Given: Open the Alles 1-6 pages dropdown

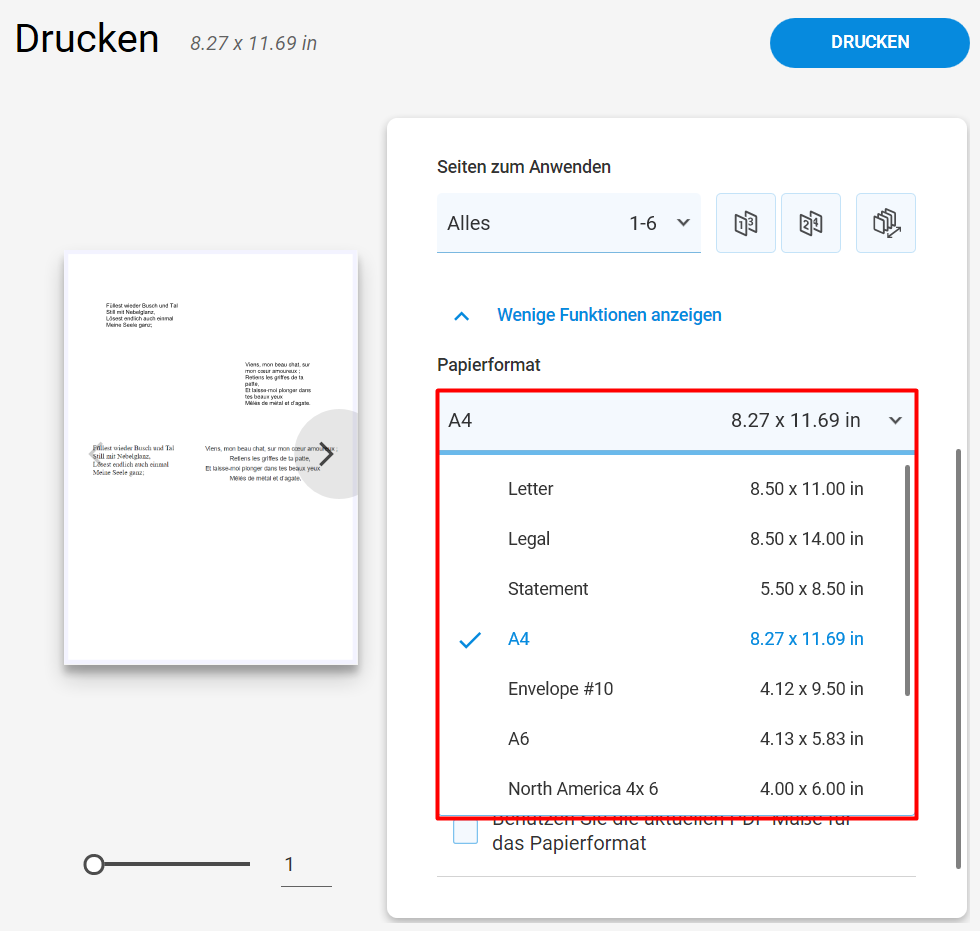Looking at the screenshot, I should click(569, 223).
